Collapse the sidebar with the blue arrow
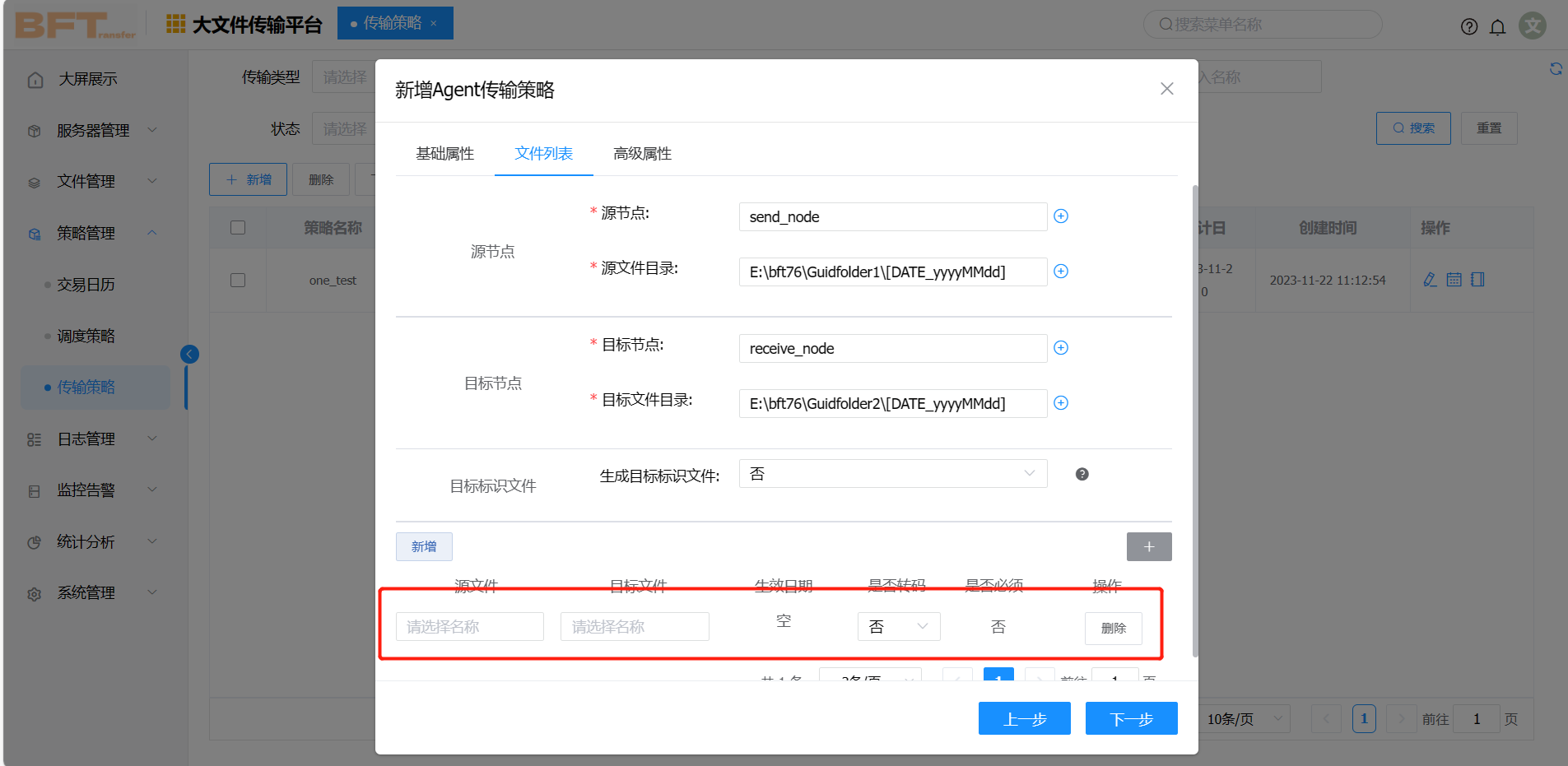 click(189, 354)
